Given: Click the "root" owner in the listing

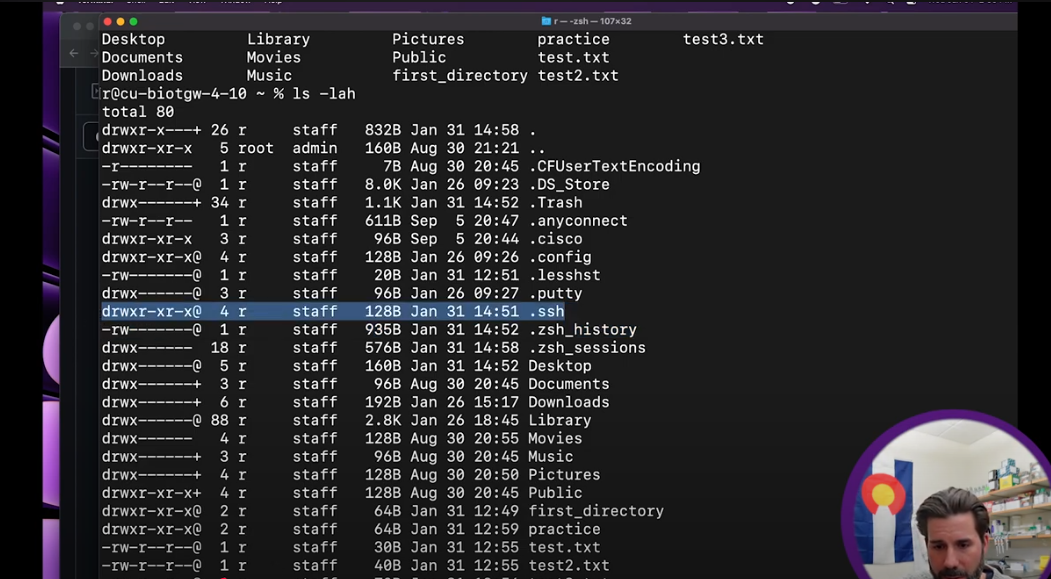Looking at the screenshot, I should coord(255,148).
